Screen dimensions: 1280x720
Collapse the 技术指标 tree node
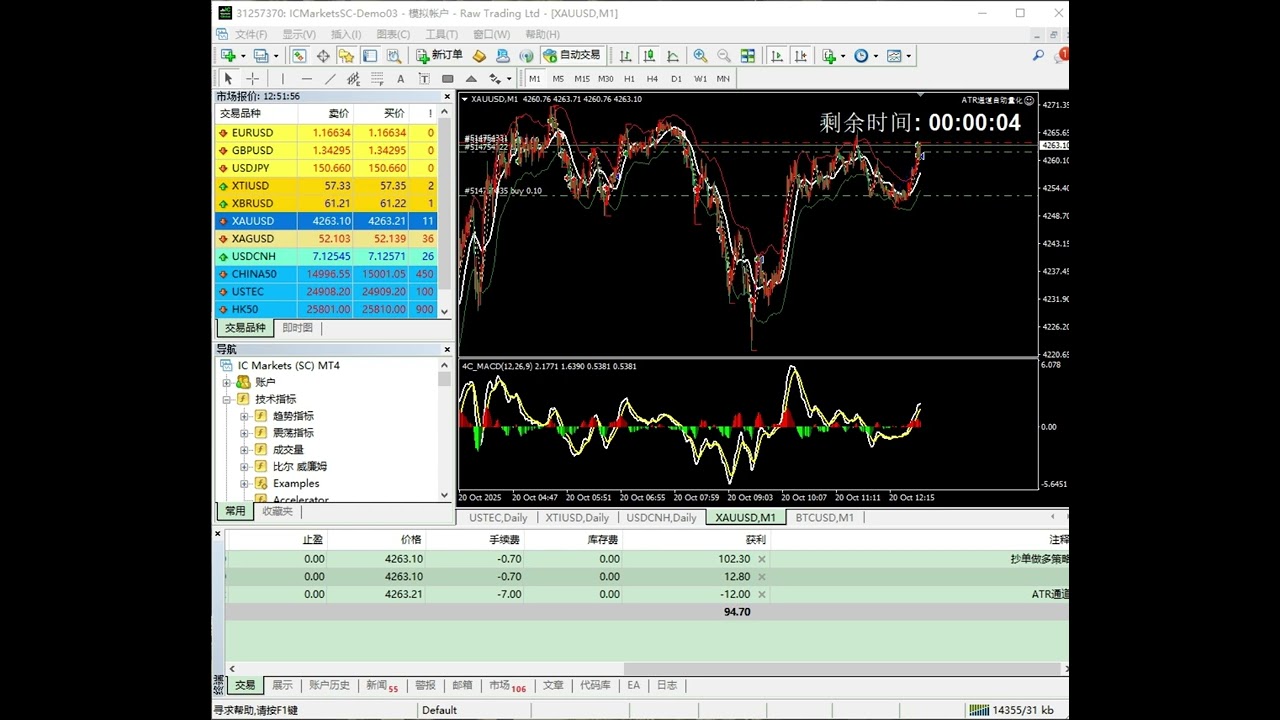point(227,399)
